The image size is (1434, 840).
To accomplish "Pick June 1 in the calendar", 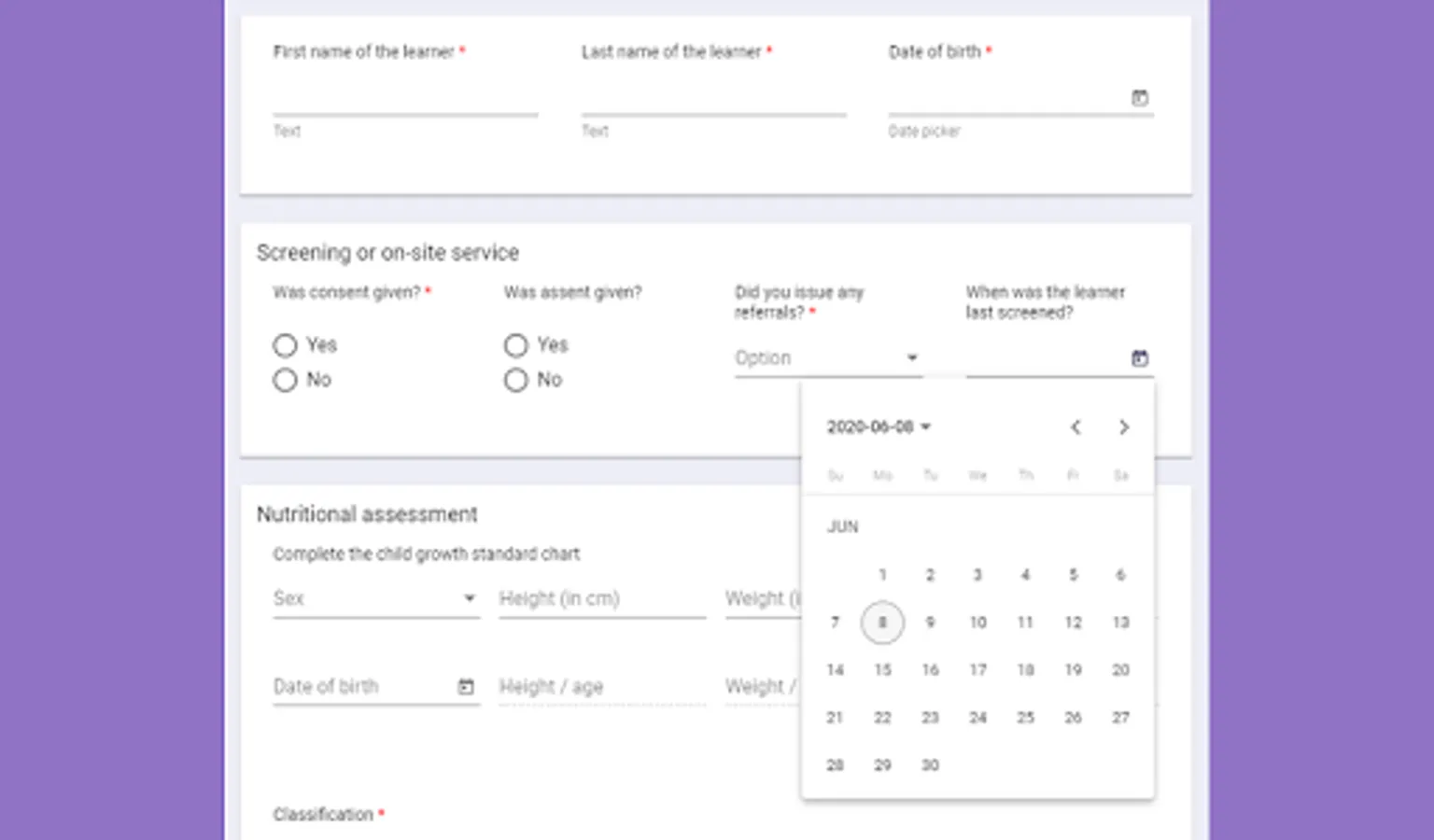I will tap(882, 575).
